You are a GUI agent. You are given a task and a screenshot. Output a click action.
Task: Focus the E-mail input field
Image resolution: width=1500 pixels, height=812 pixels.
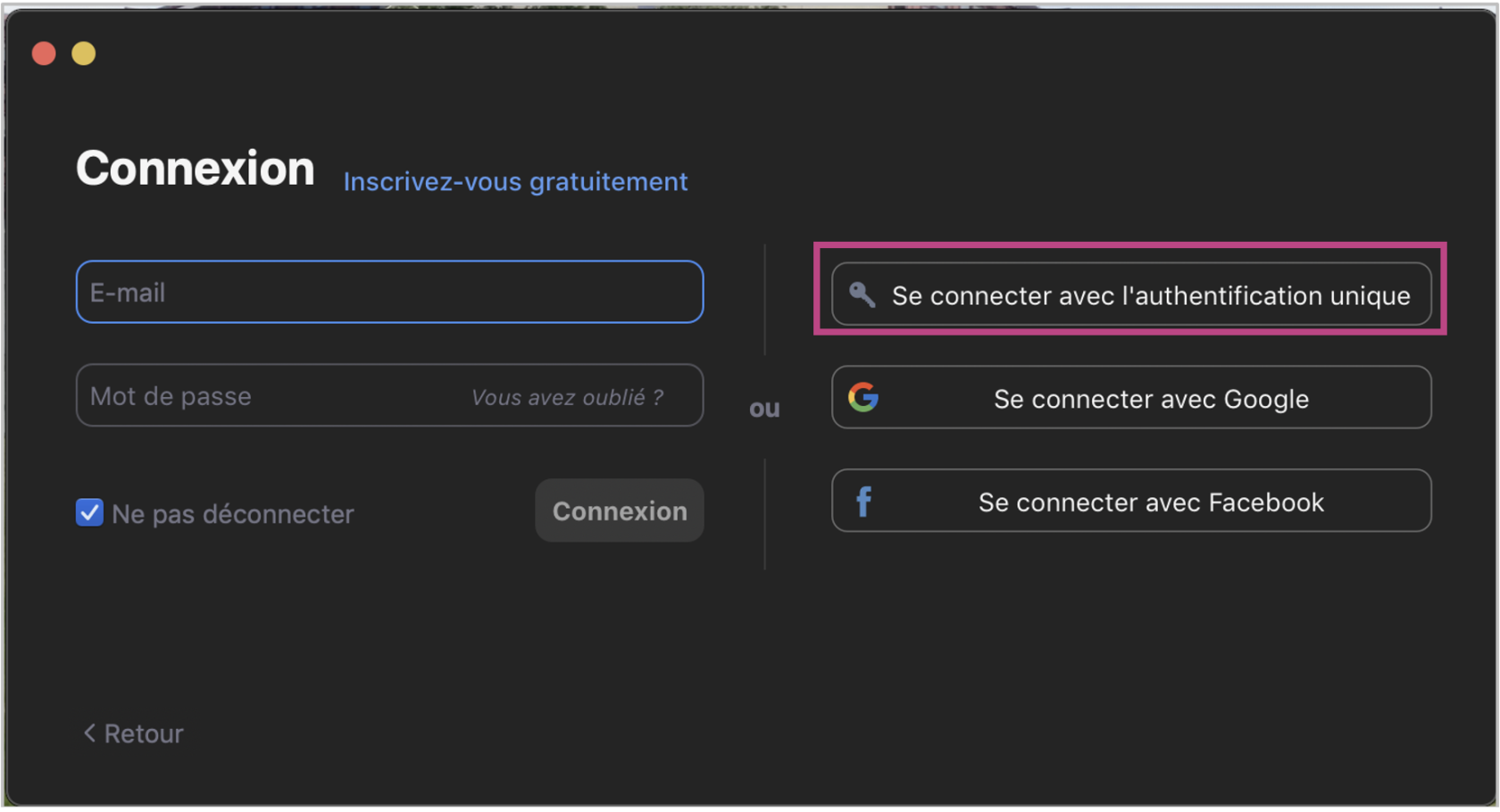pyautogui.click(x=389, y=293)
